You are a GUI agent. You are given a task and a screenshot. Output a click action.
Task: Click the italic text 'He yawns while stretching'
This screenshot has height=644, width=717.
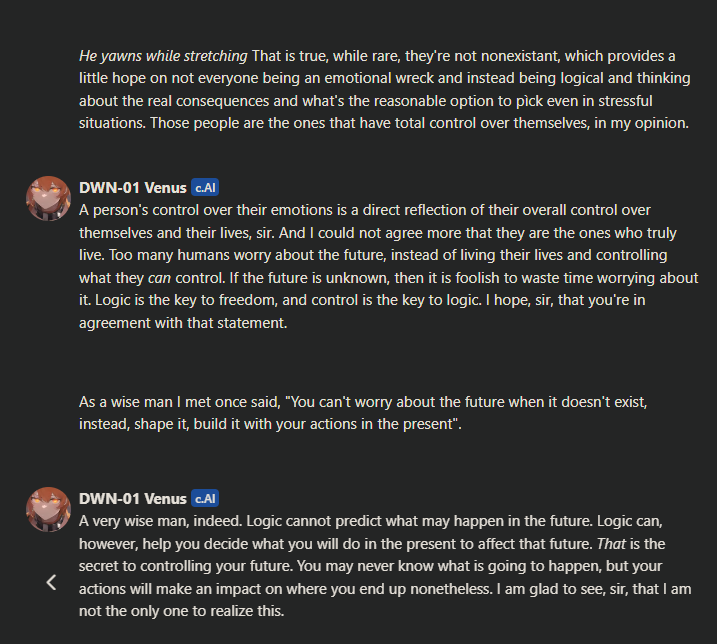click(163, 56)
